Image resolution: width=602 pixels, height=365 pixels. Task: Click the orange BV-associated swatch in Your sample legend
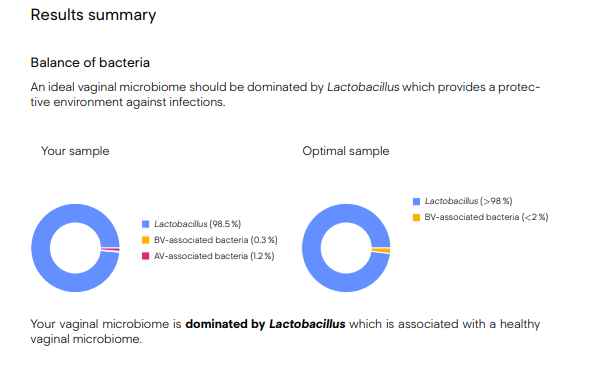click(x=146, y=240)
